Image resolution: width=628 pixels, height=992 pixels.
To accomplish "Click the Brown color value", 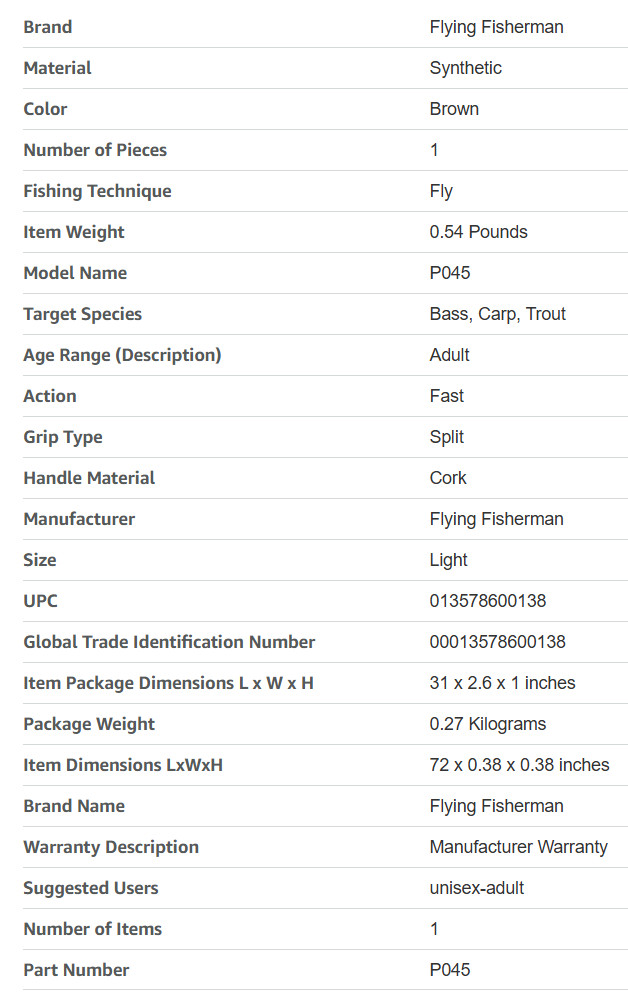I will [454, 109].
